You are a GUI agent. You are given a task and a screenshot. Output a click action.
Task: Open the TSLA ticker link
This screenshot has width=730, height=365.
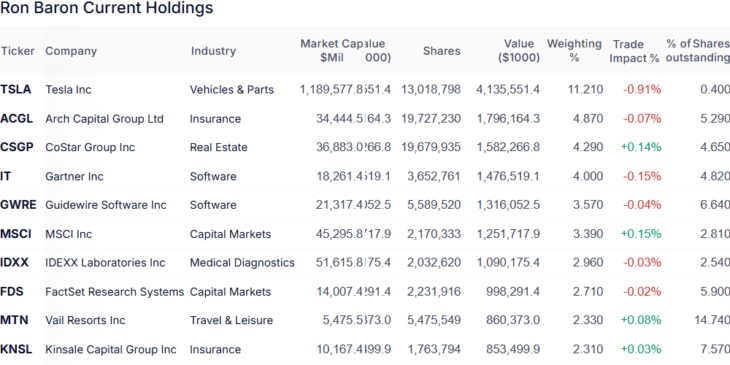pos(16,89)
